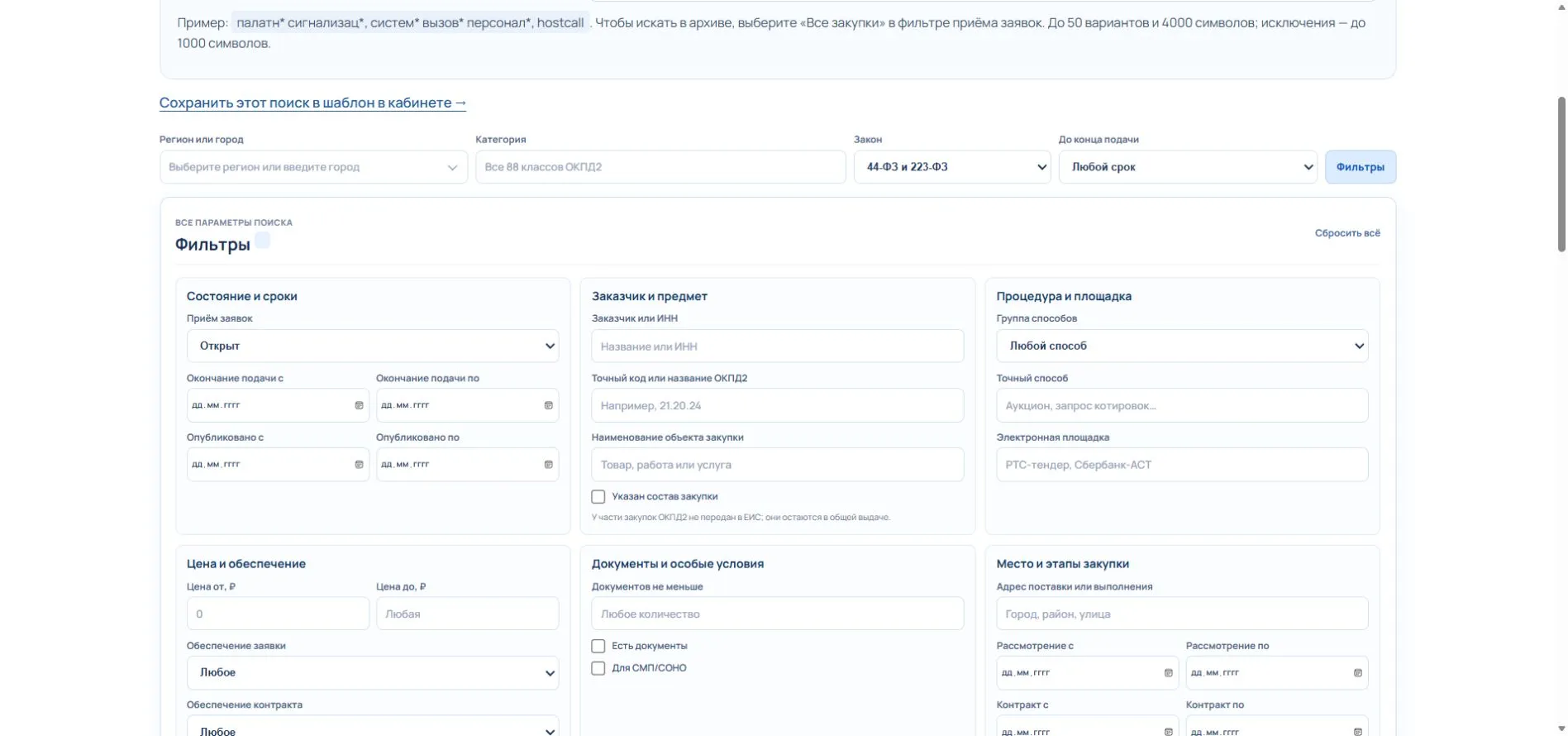Open the Группа способов dropdown
Screen dimensions: 1568x736
click(1182, 346)
